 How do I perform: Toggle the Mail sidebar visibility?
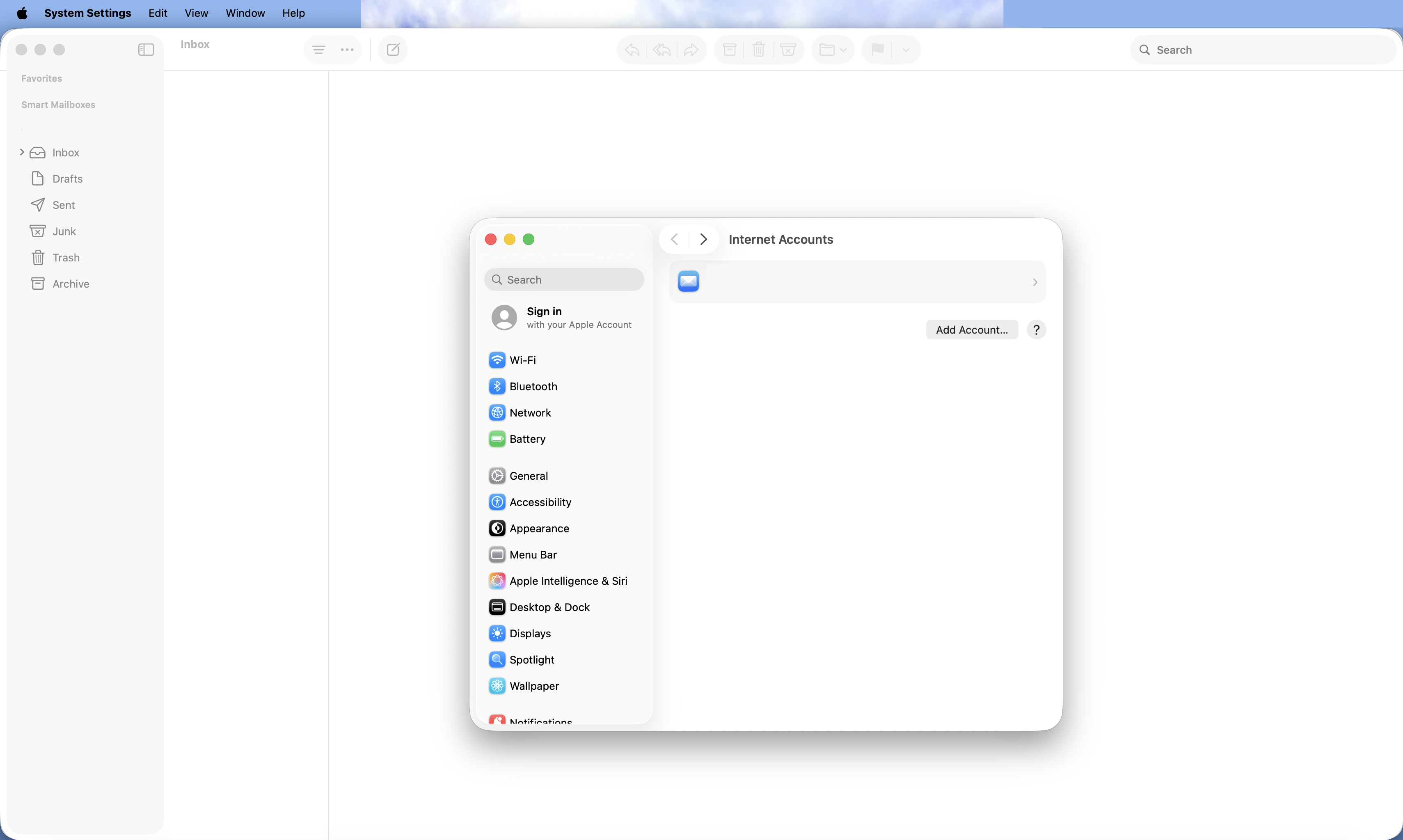(x=146, y=50)
